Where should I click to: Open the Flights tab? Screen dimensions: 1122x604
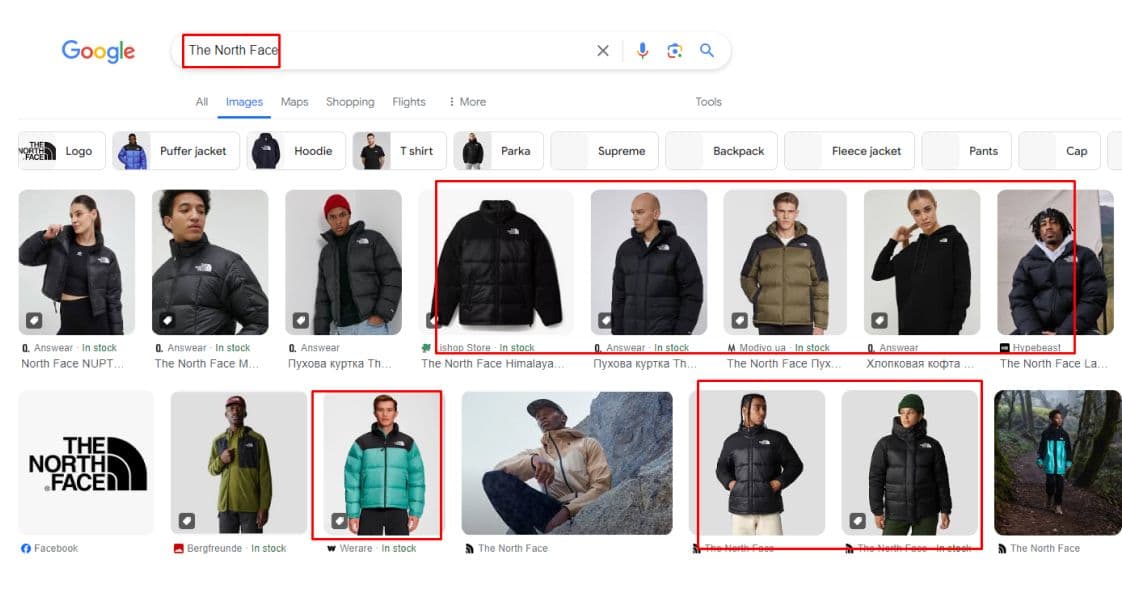409,102
